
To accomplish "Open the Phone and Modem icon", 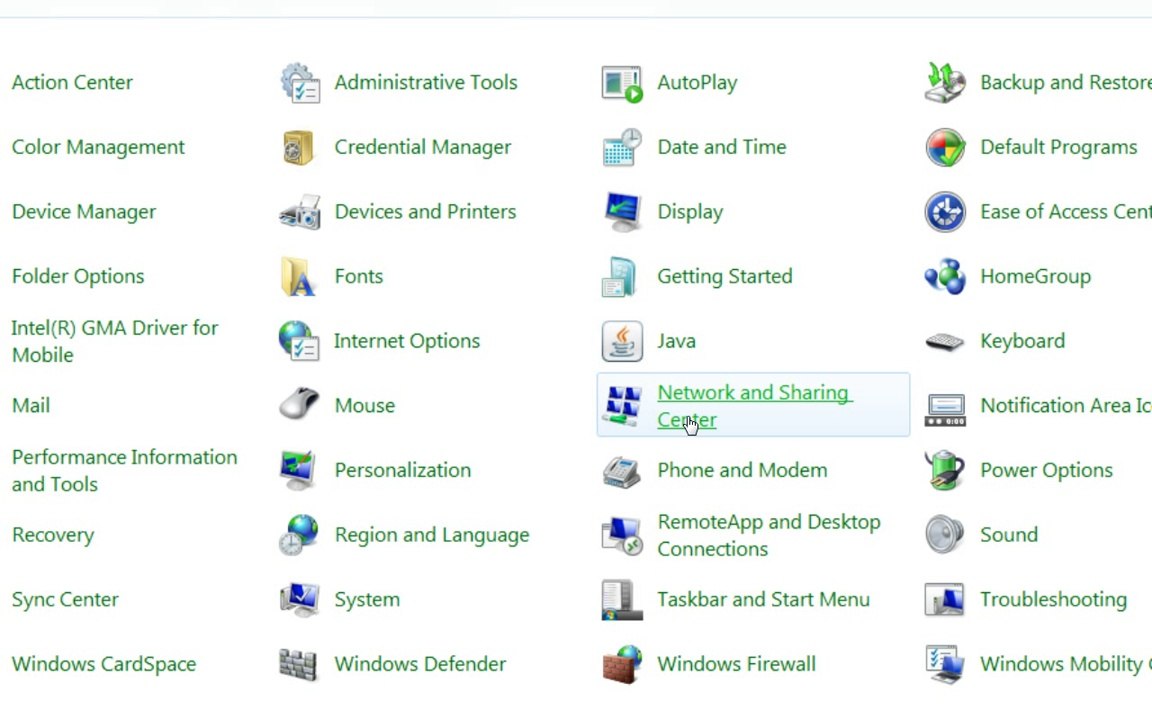I will coord(622,471).
